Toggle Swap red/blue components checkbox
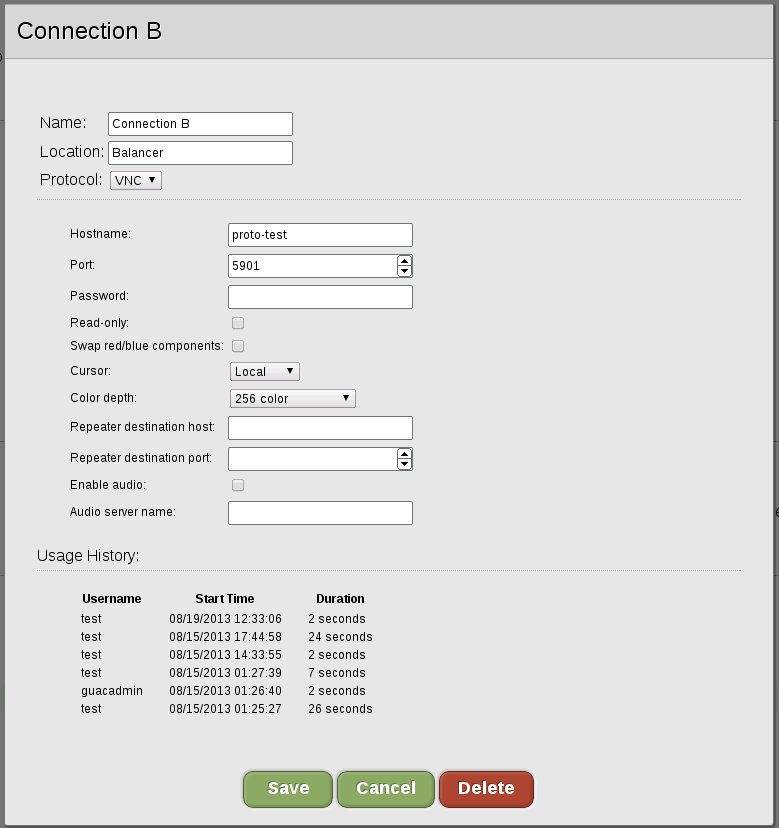The width and height of the screenshot is (779, 828). tap(238, 346)
